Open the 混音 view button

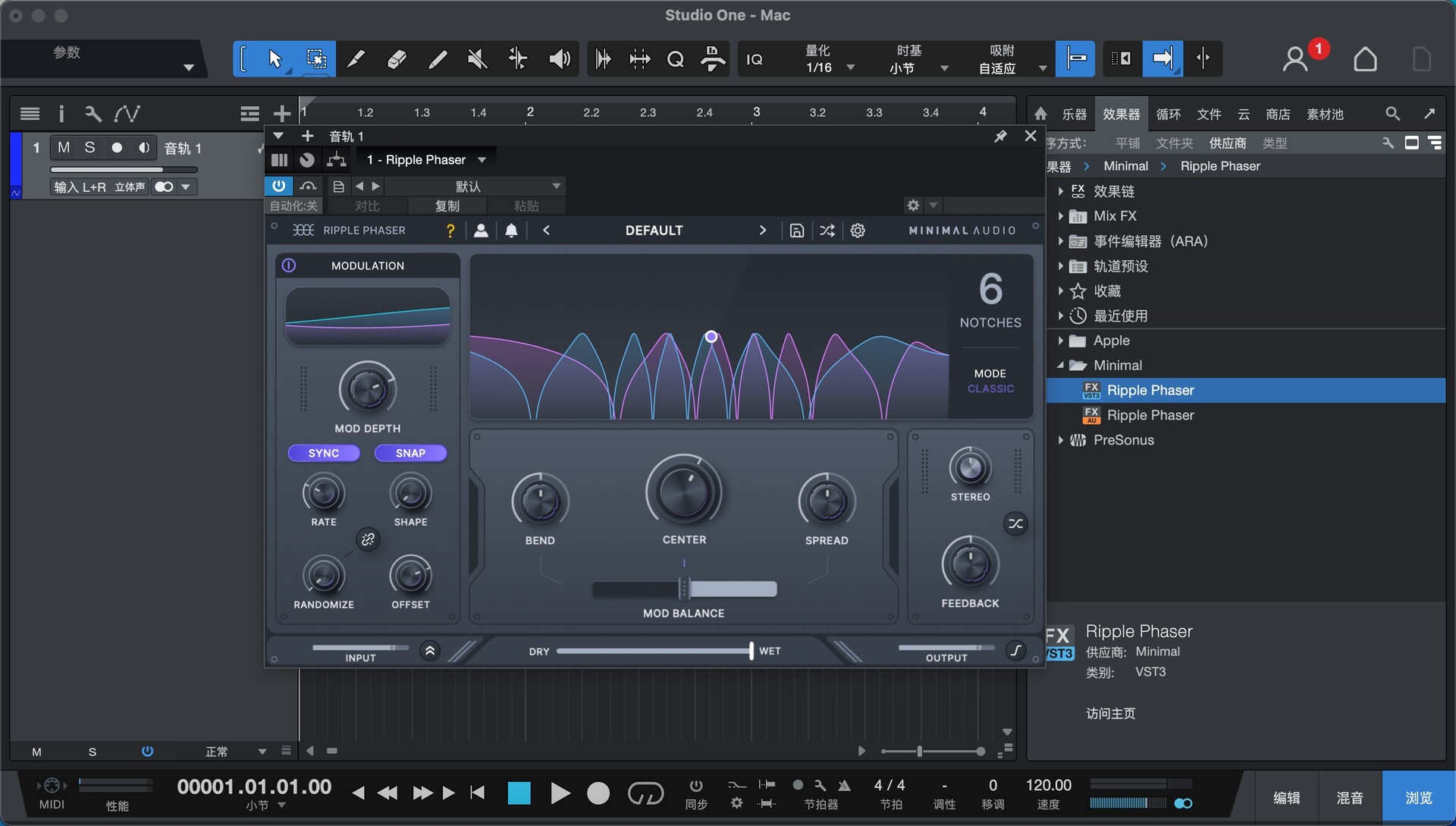click(x=1350, y=797)
